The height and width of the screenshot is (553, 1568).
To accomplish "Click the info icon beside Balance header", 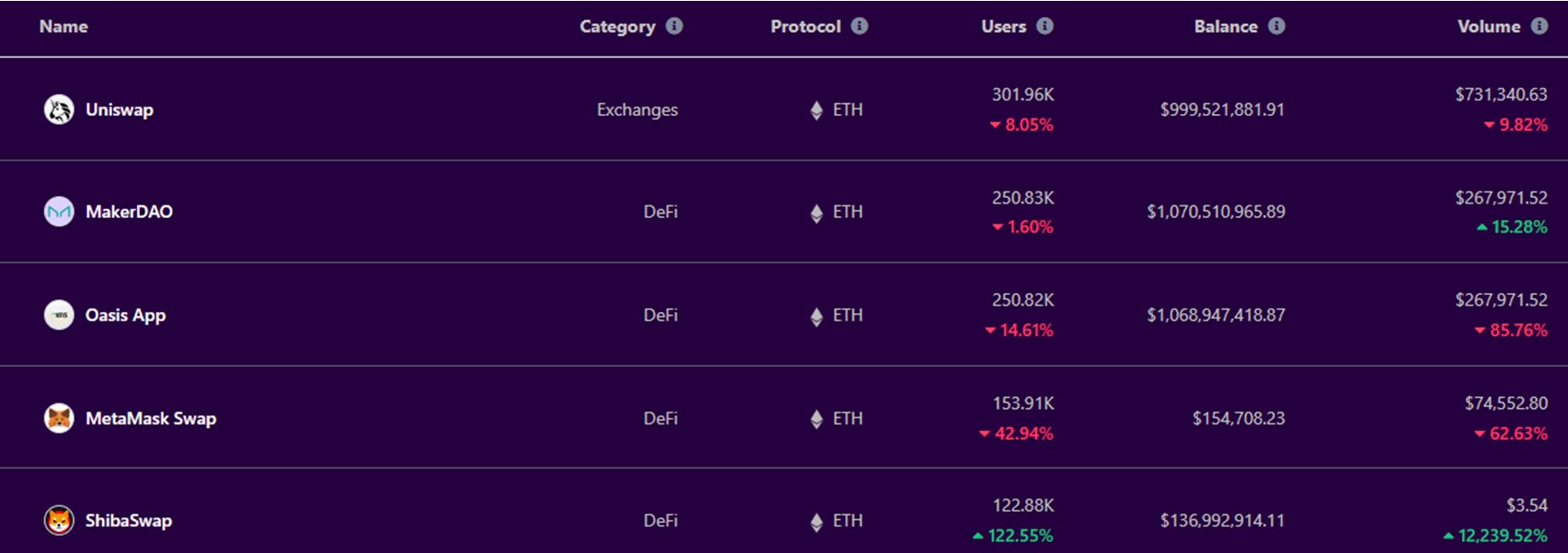I will [x=1277, y=26].
